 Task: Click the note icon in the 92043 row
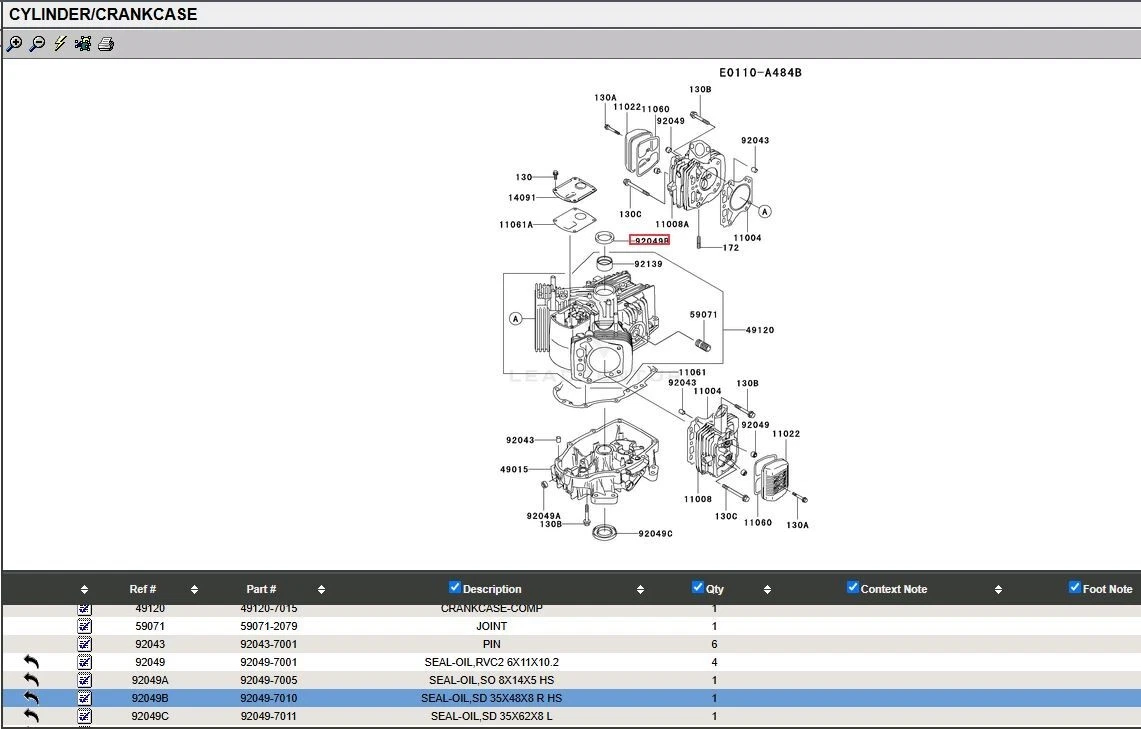click(84, 644)
